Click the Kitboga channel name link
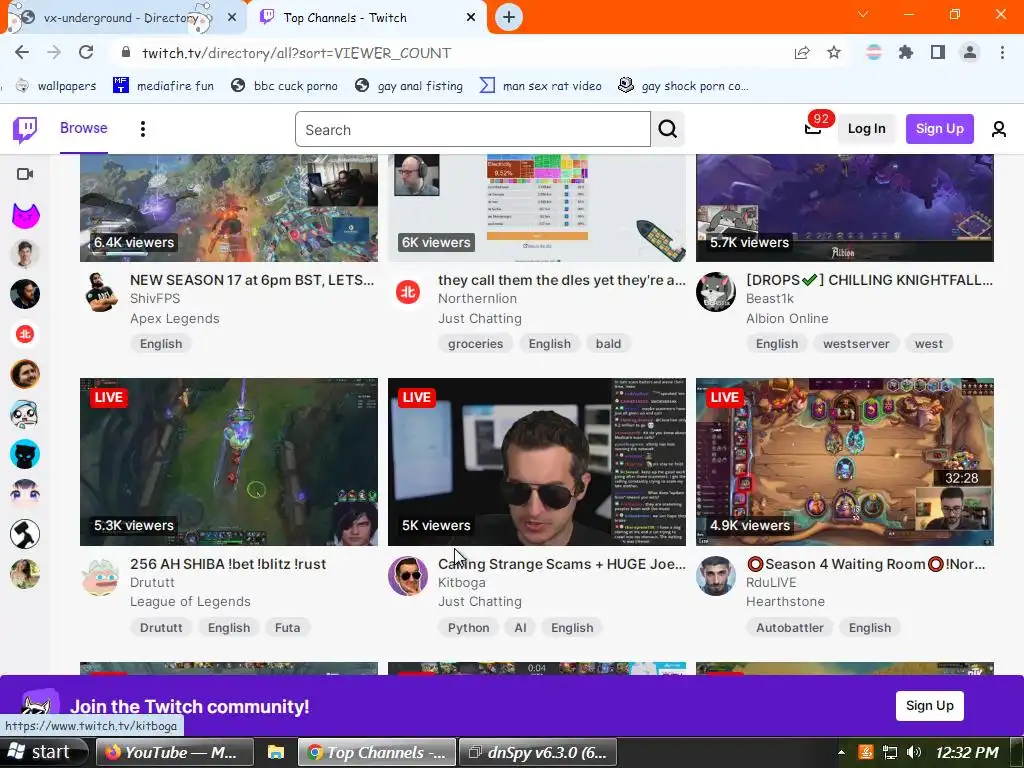This screenshot has height=768, width=1024. click(x=462, y=583)
